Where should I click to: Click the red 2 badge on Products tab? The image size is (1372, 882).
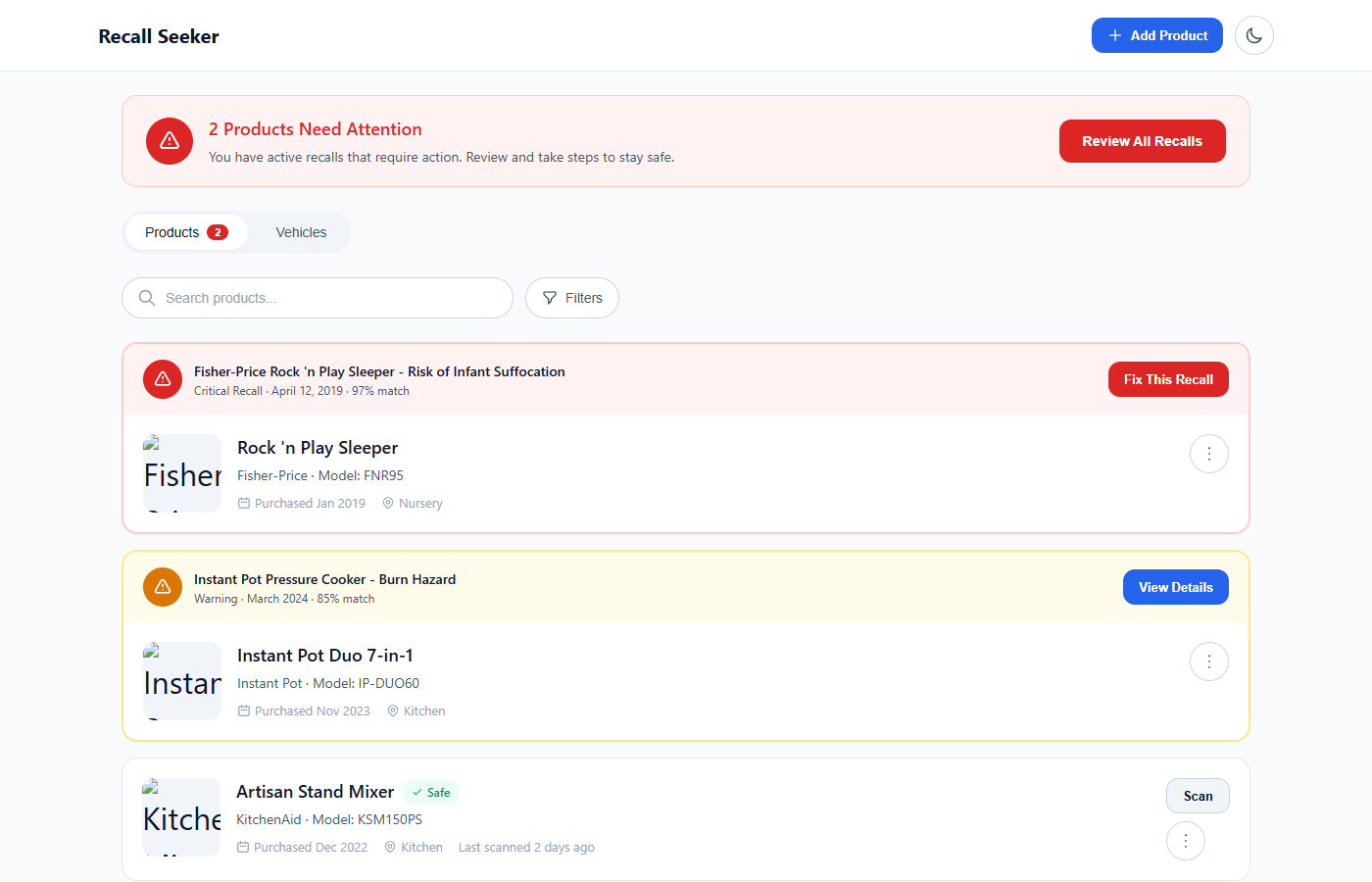pos(218,232)
